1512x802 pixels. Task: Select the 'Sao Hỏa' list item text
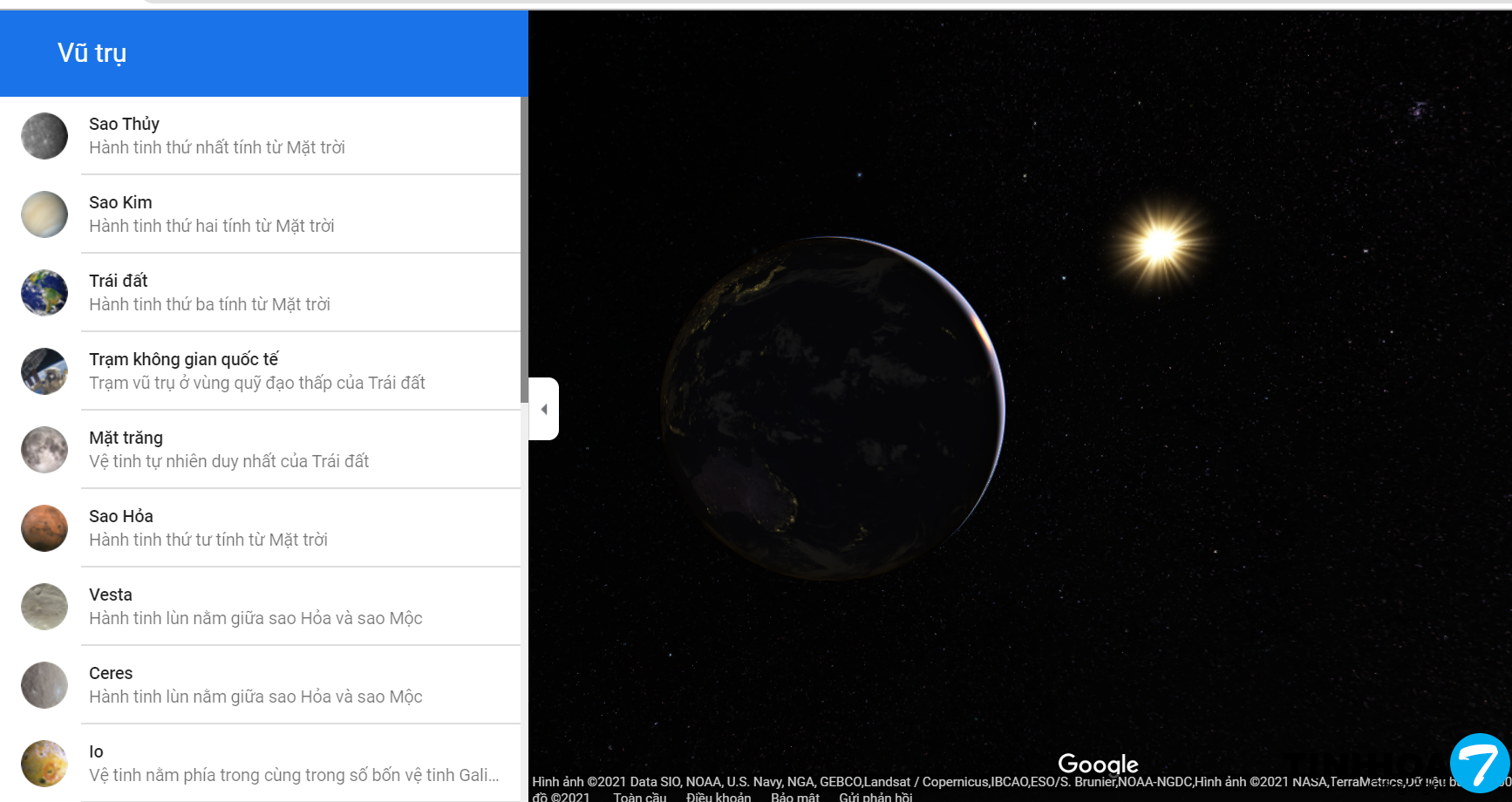[x=121, y=516]
